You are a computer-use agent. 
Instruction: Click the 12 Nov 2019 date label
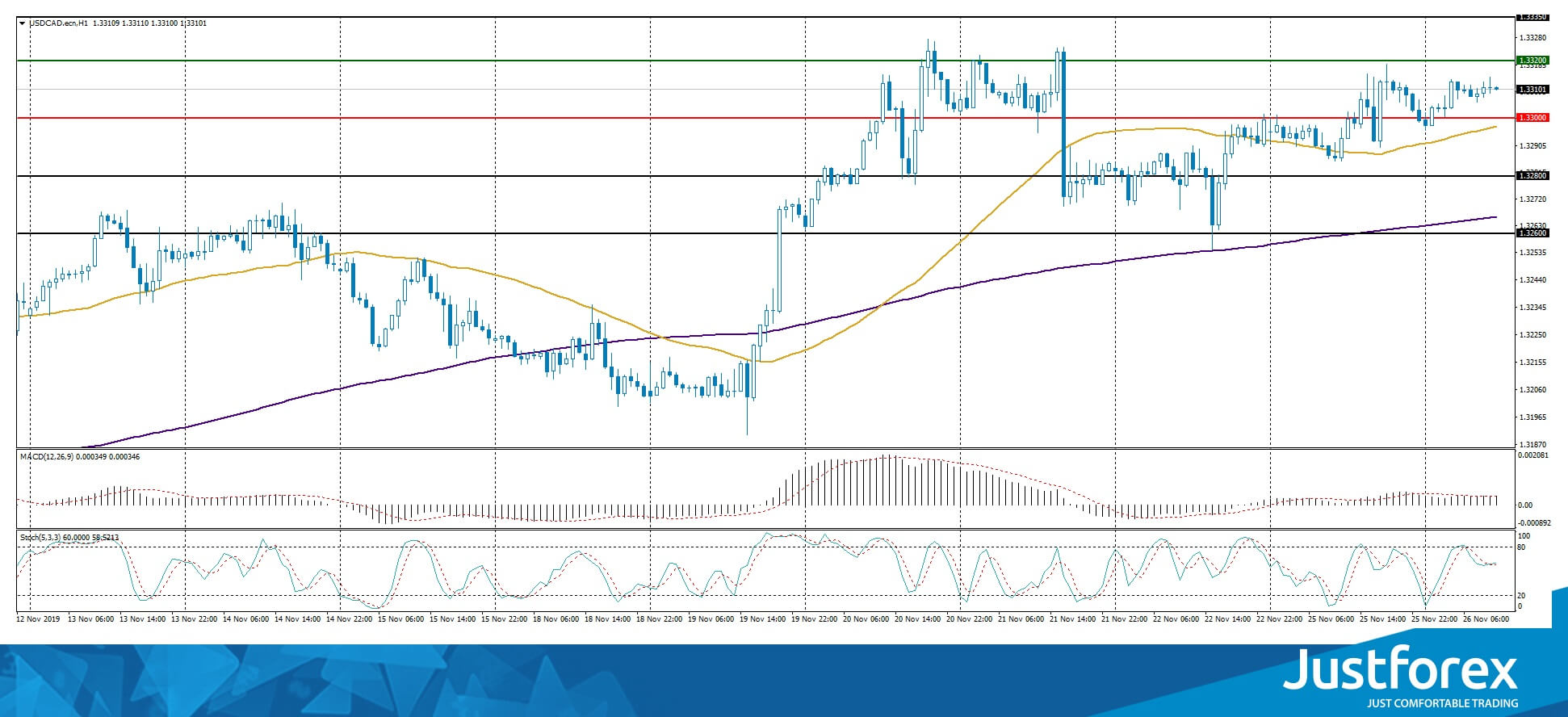click(x=38, y=618)
